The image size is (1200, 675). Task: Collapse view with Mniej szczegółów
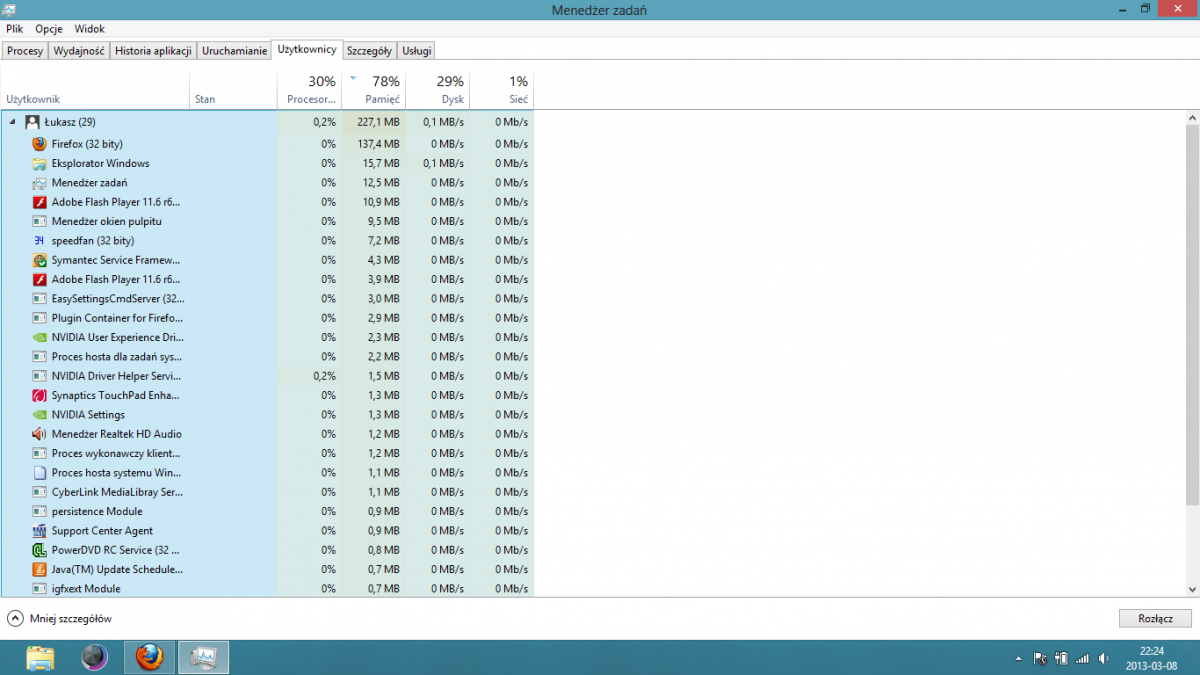(x=60, y=619)
